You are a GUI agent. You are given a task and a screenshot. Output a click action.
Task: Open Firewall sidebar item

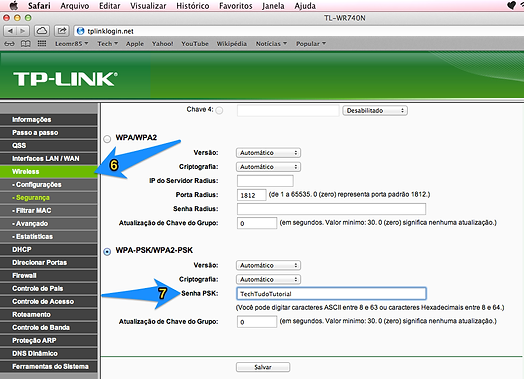[x=49, y=275]
